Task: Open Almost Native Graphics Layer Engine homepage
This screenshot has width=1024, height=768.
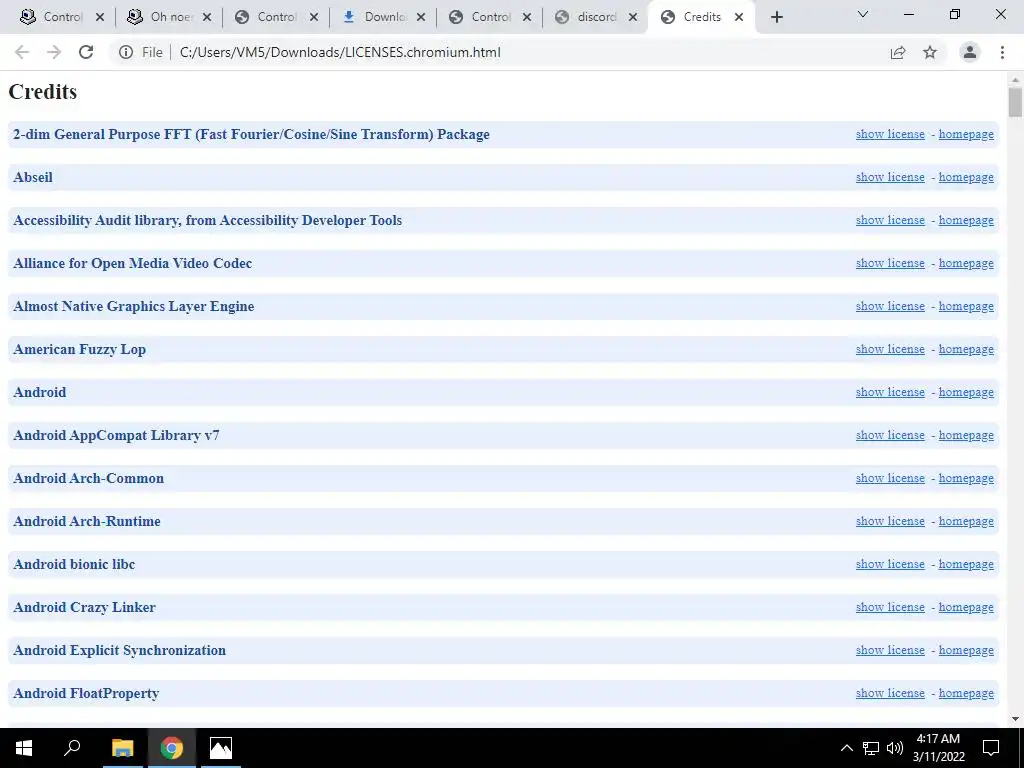Action: pos(966,307)
